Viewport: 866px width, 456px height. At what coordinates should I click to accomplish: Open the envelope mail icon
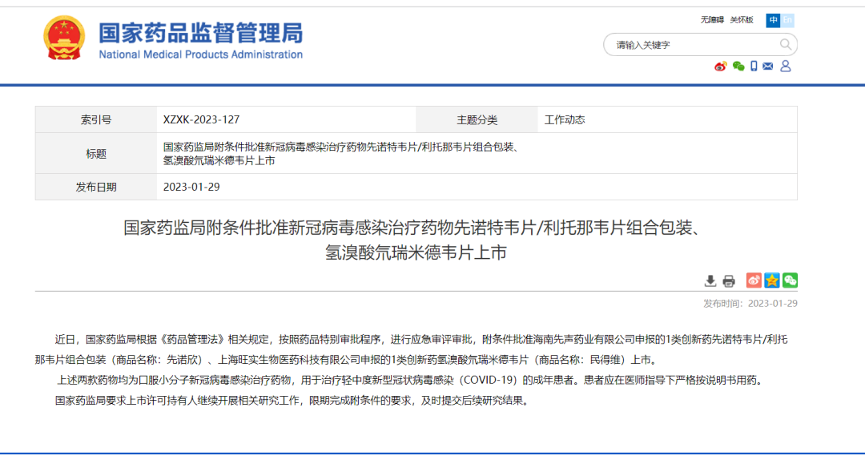tap(768, 66)
